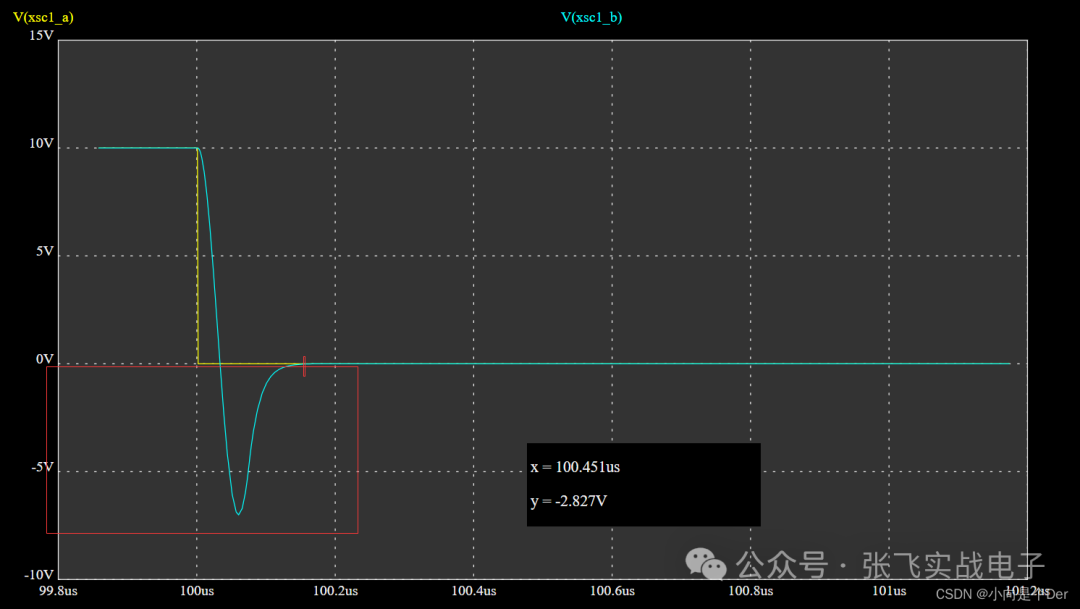Select the y = -2.827V readout

pyautogui.click(x=569, y=501)
